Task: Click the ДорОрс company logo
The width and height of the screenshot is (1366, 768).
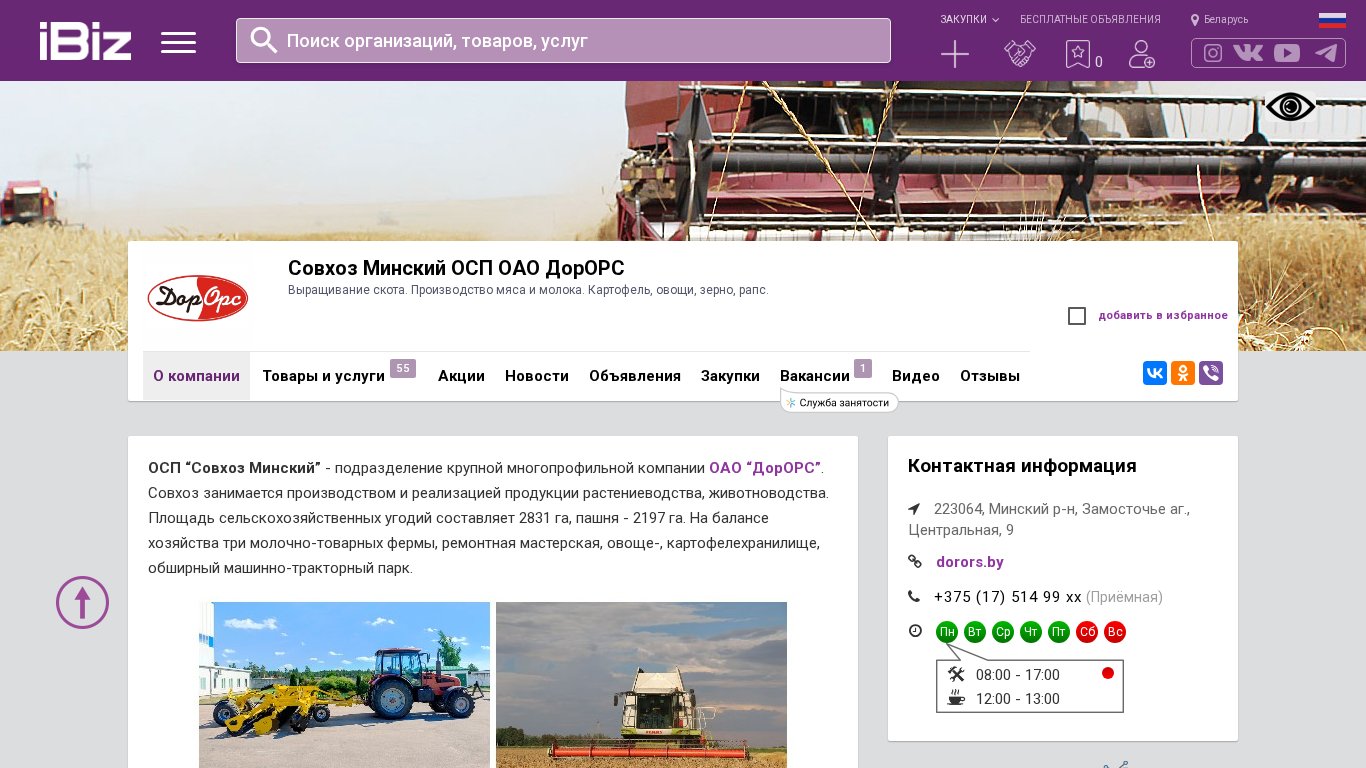Action: pos(198,298)
